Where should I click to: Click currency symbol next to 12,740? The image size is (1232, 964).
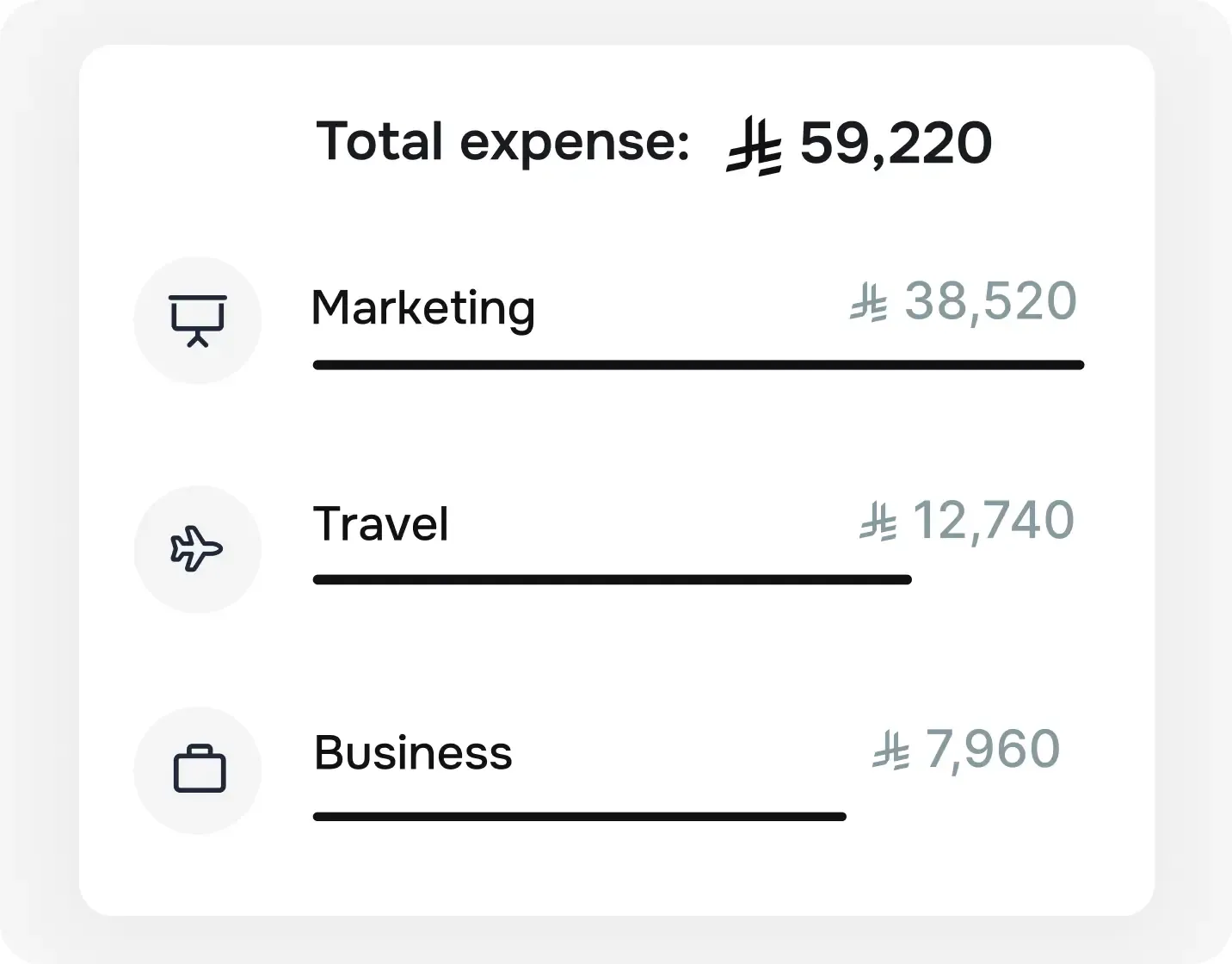878,523
